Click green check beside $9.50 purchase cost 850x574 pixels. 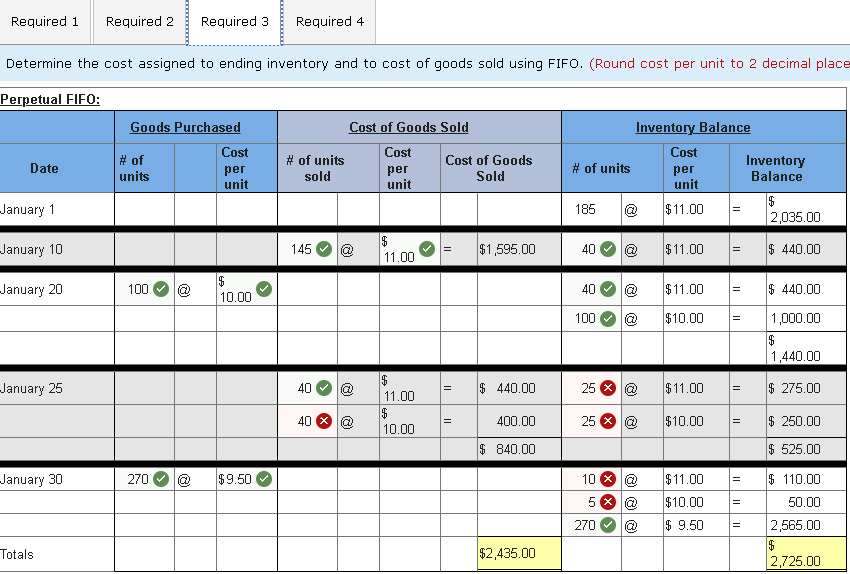tap(264, 479)
